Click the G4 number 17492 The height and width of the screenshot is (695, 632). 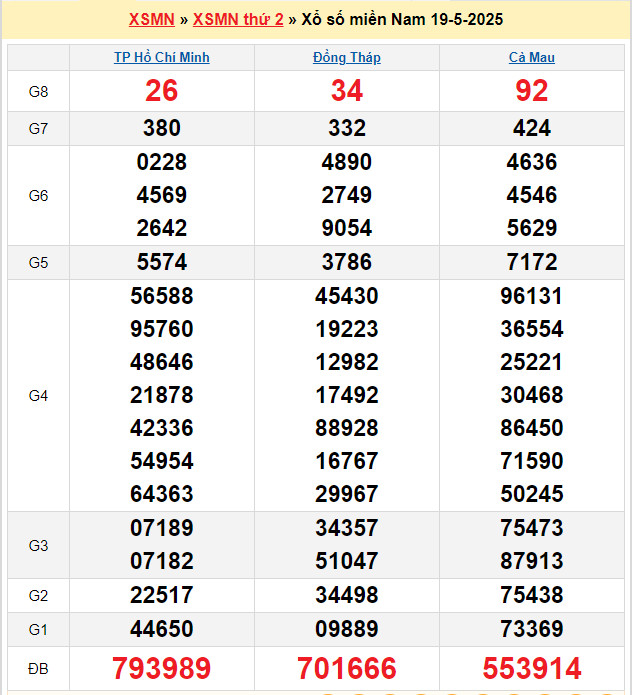tap(347, 395)
